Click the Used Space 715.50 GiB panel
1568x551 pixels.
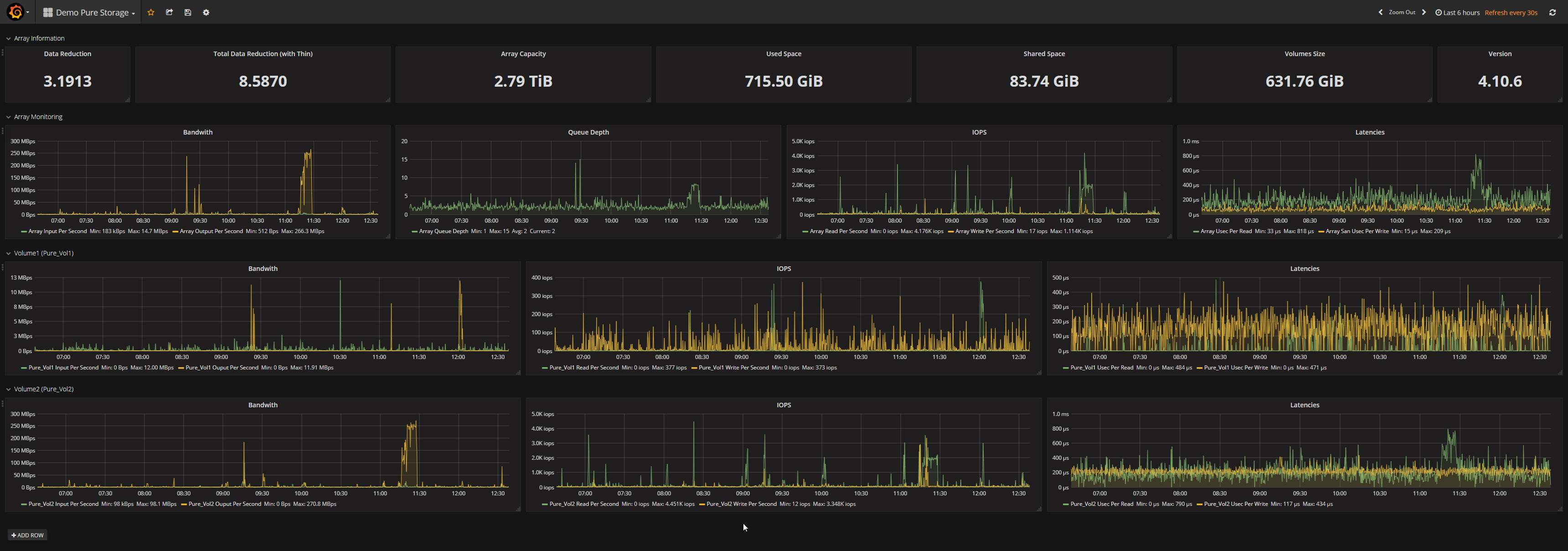pos(784,80)
